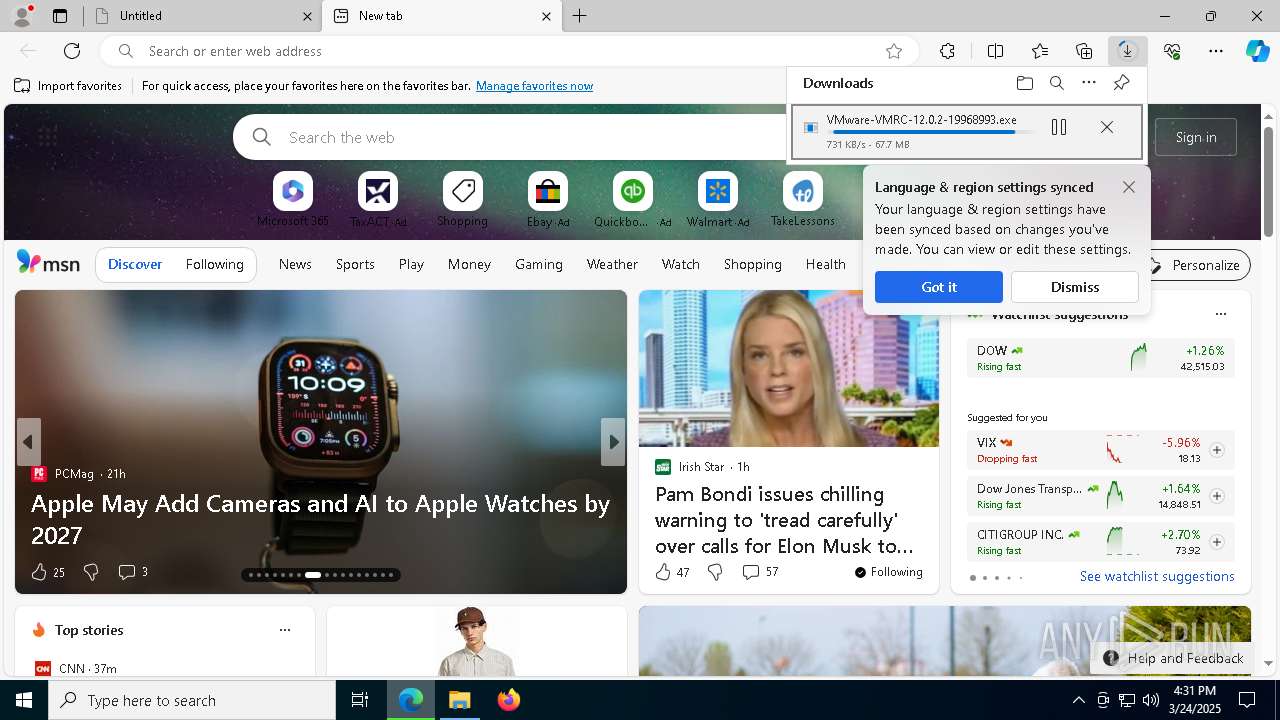The image size is (1280, 720).
Task: Open the Split screen icon
Action: point(995,51)
